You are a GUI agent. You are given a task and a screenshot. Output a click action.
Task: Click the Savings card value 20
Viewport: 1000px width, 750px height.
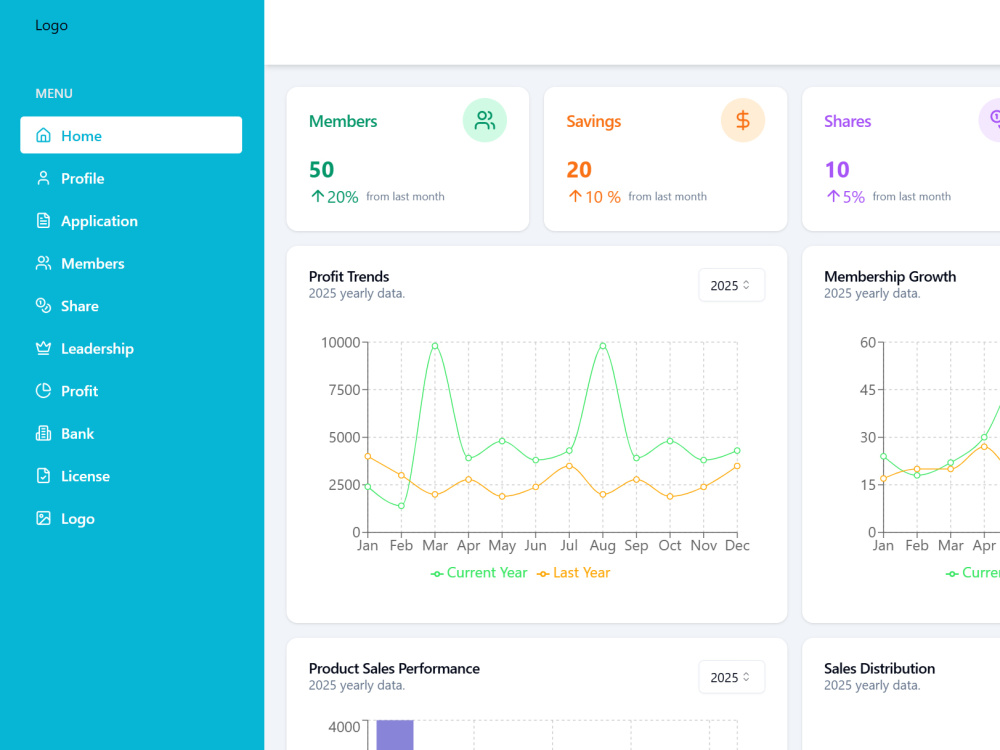click(579, 170)
